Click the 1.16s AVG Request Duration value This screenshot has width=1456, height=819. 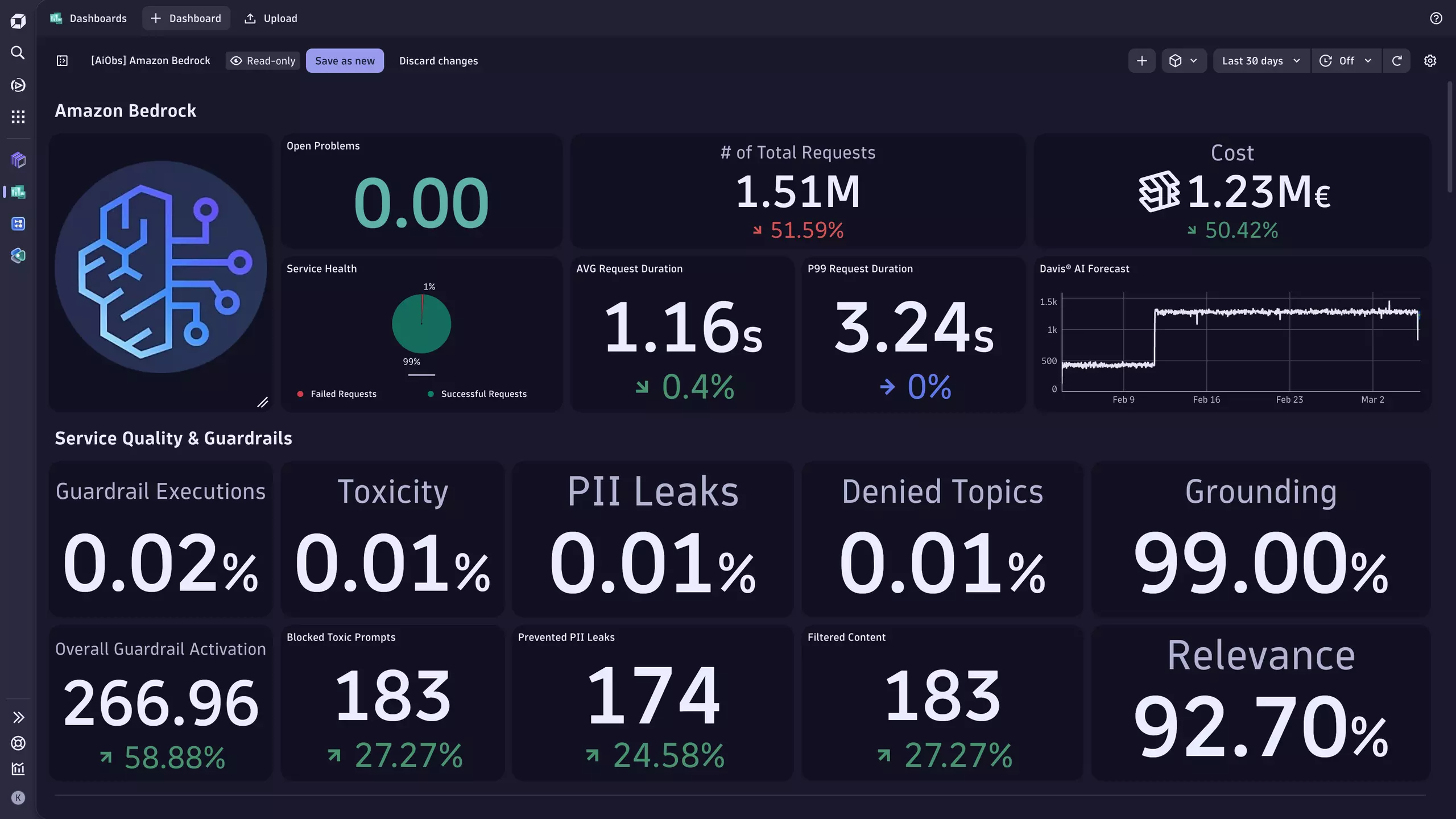pos(682,326)
